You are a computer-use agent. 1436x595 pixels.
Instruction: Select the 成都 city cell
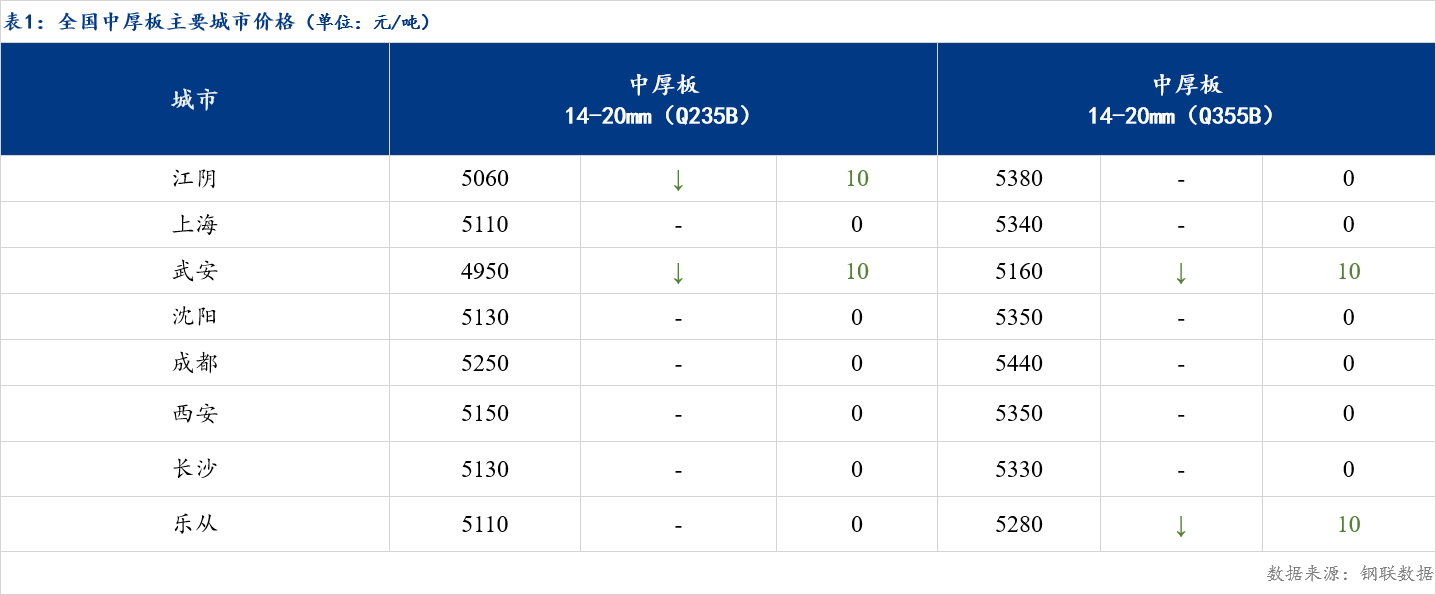(x=194, y=363)
